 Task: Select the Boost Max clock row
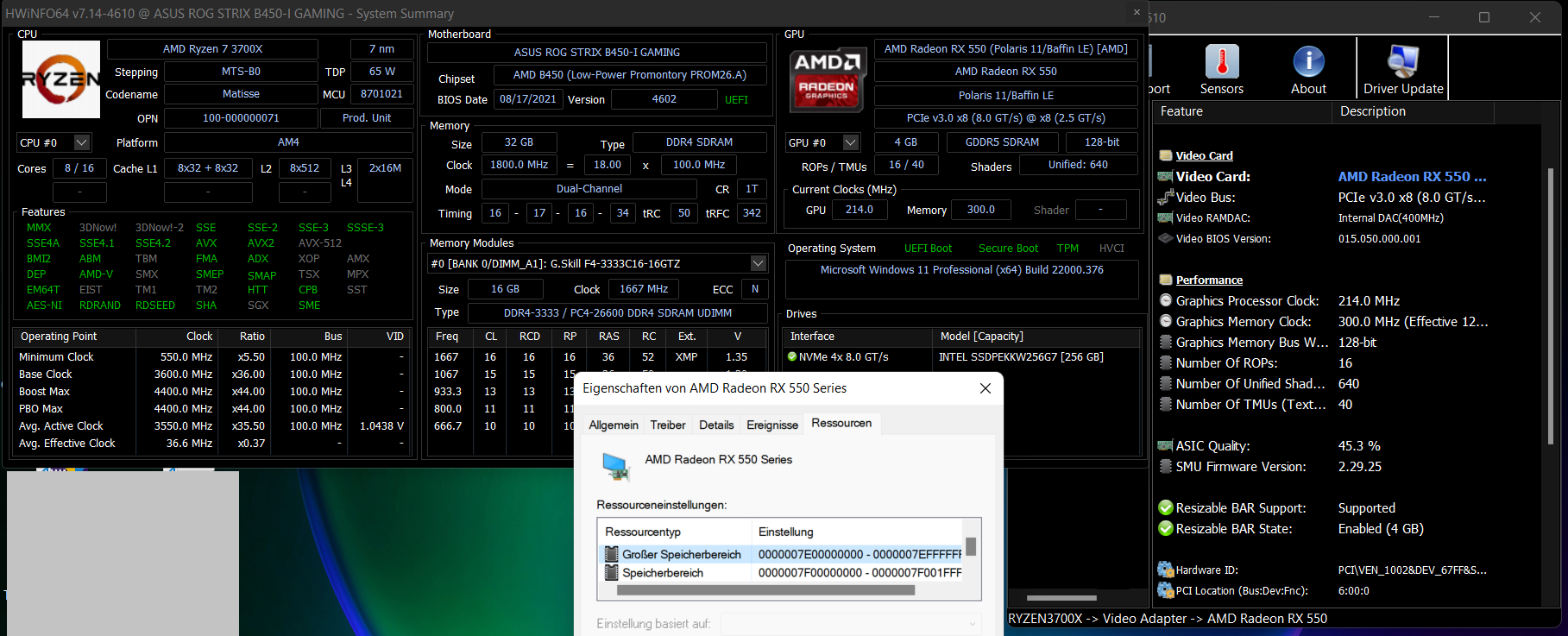click(x=211, y=392)
